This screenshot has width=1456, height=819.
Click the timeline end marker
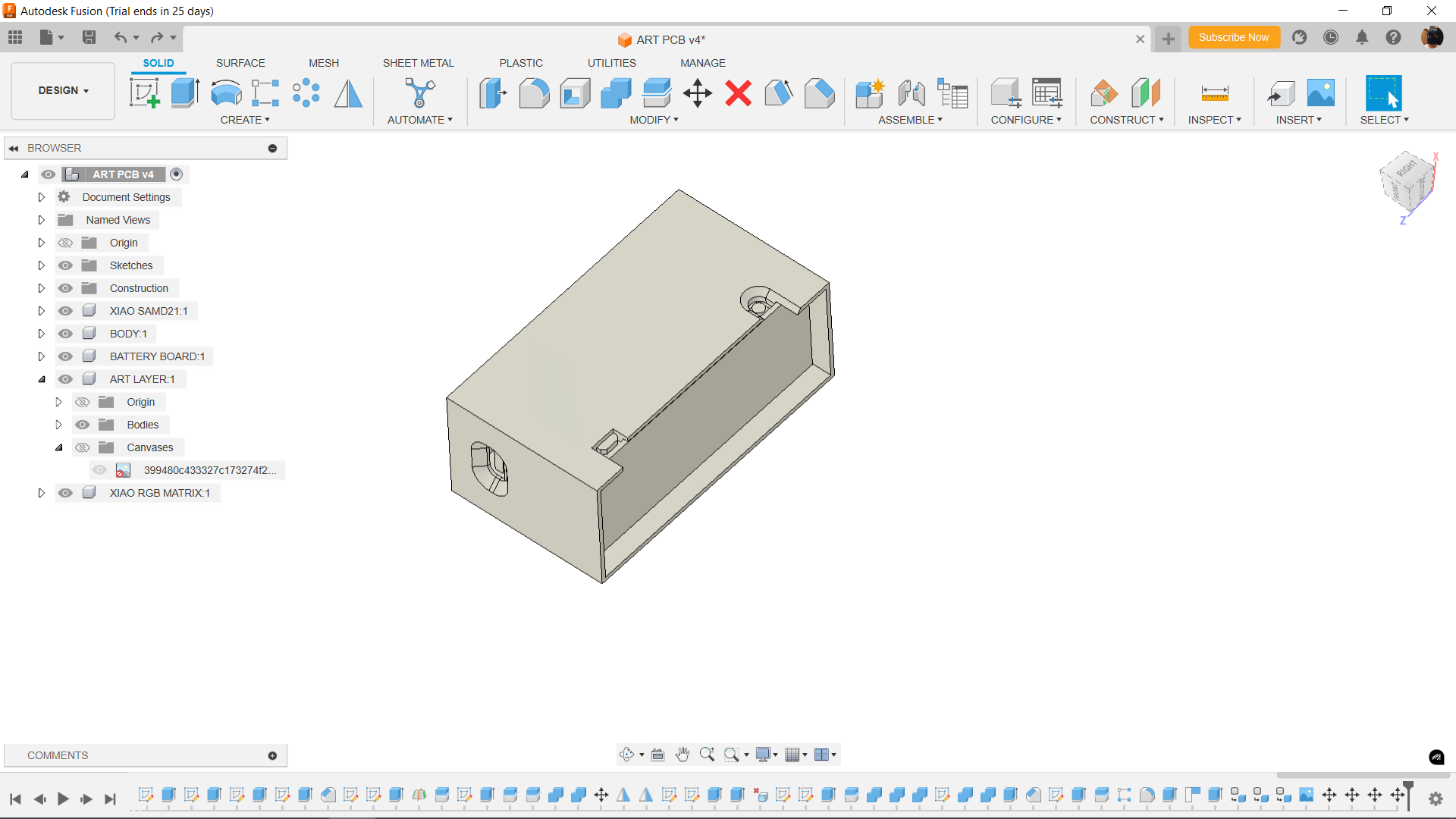click(1408, 795)
